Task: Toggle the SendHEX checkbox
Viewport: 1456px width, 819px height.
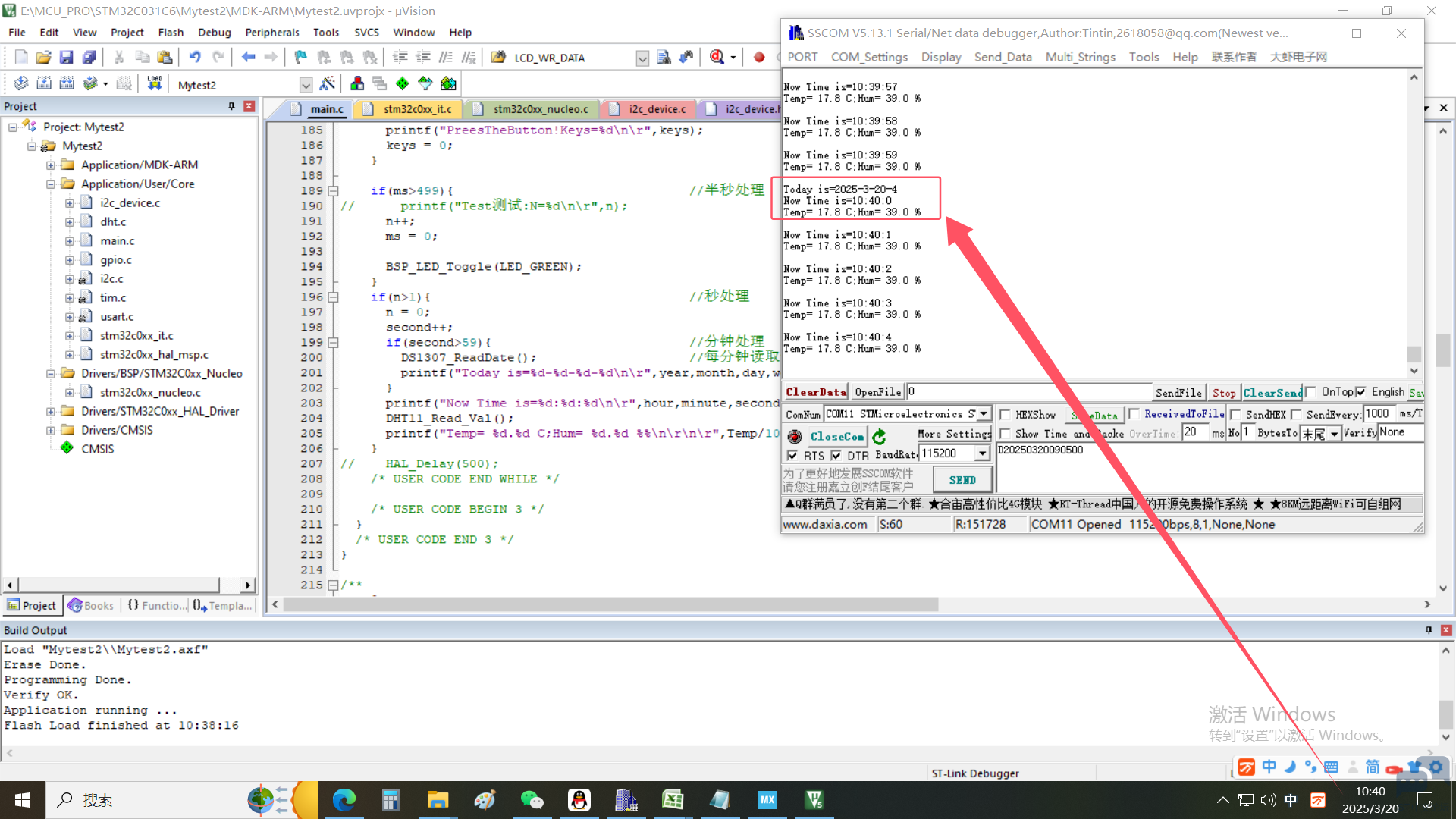Action: (1235, 415)
